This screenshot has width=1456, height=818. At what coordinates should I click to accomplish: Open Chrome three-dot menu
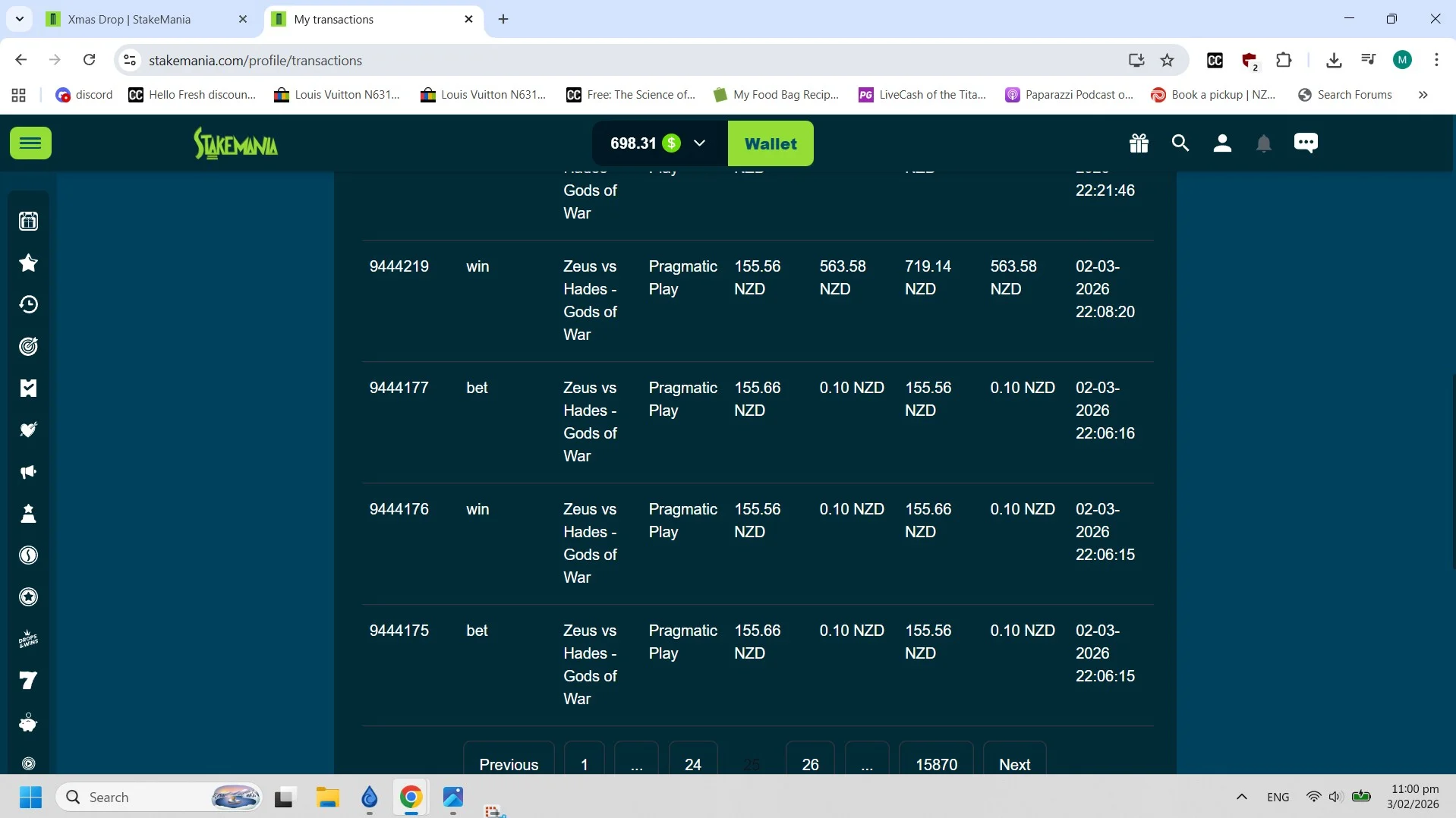1436,60
